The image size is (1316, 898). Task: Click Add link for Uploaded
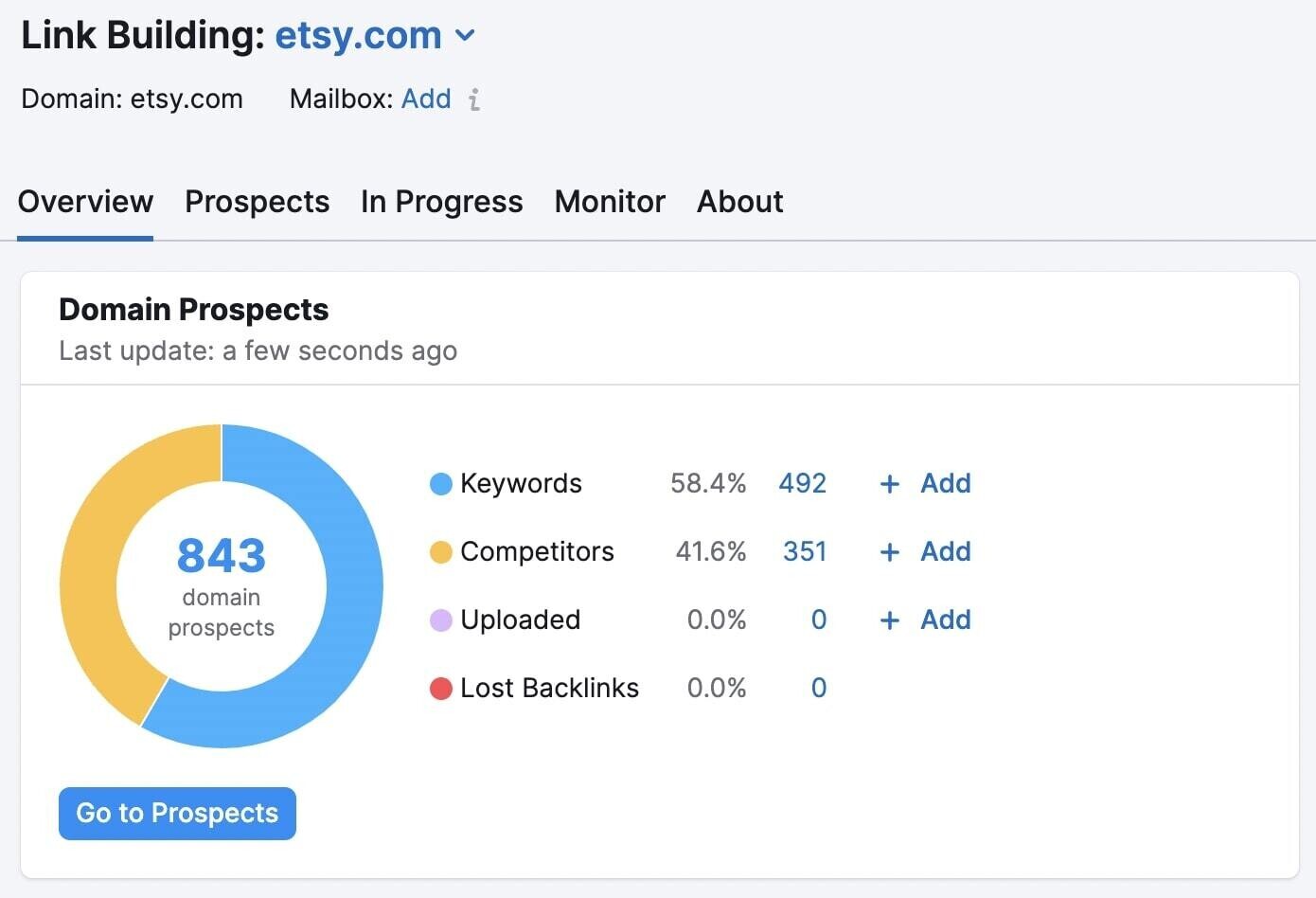[946, 620]
